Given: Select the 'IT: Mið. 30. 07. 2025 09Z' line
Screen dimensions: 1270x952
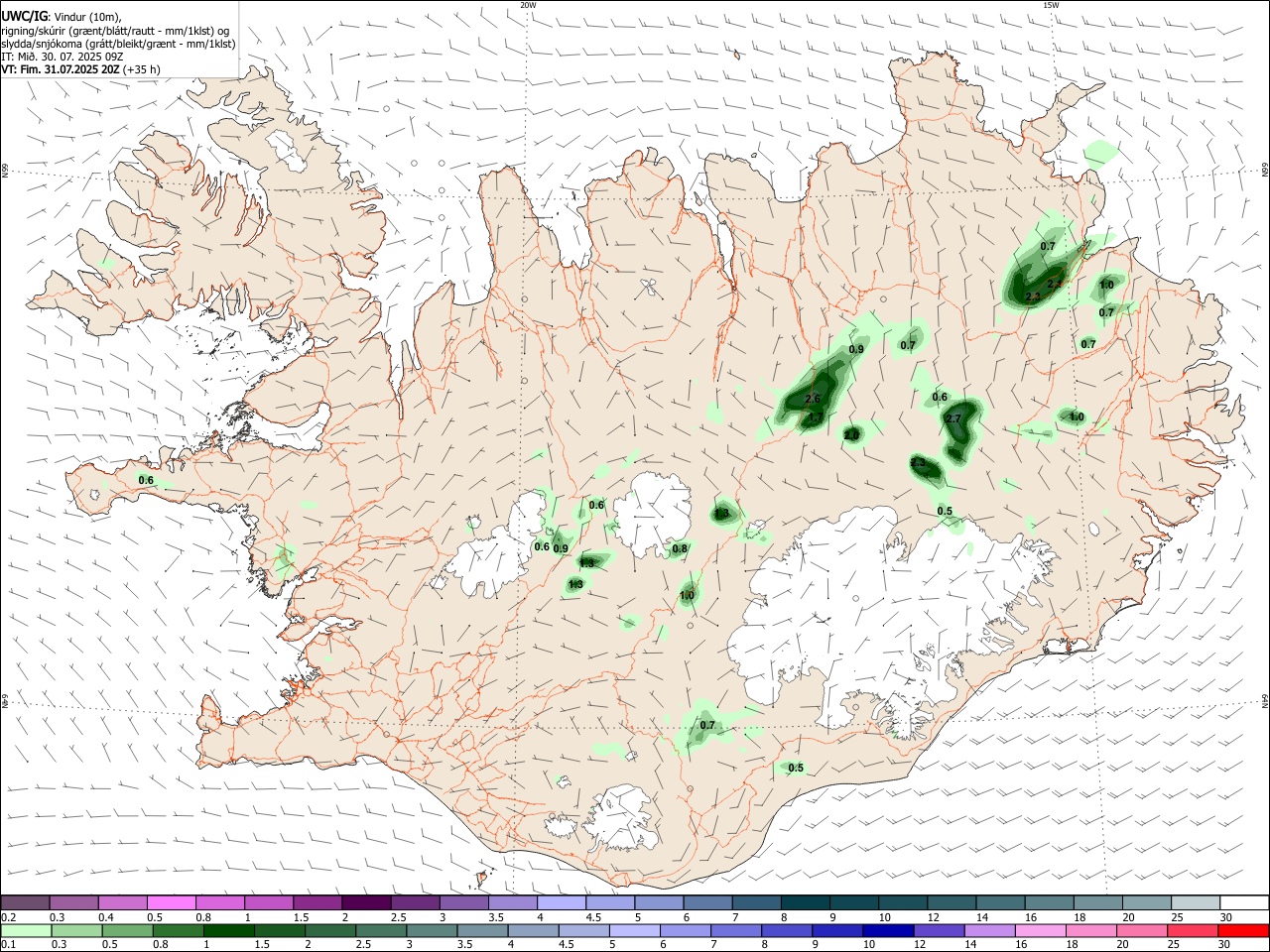Looking at the screenshot, I should click(x=63, y=57).
